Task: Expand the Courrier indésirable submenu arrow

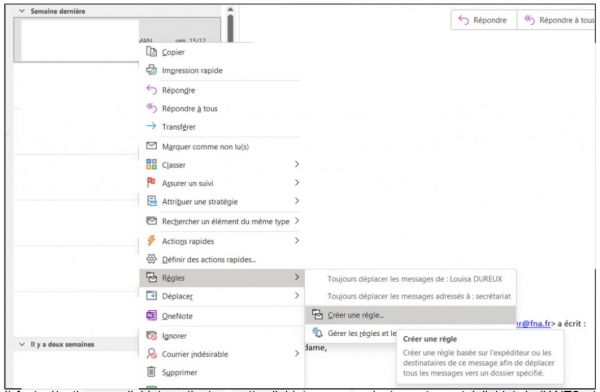Action: (297, 353)
